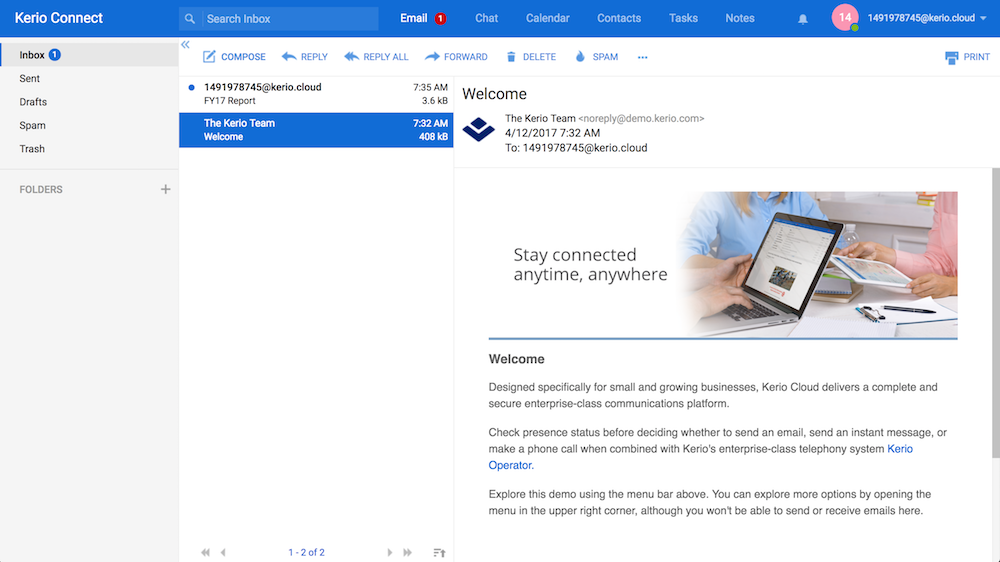
Task: Open the more actions ellipsis menu
Action: tap(642, 57)
